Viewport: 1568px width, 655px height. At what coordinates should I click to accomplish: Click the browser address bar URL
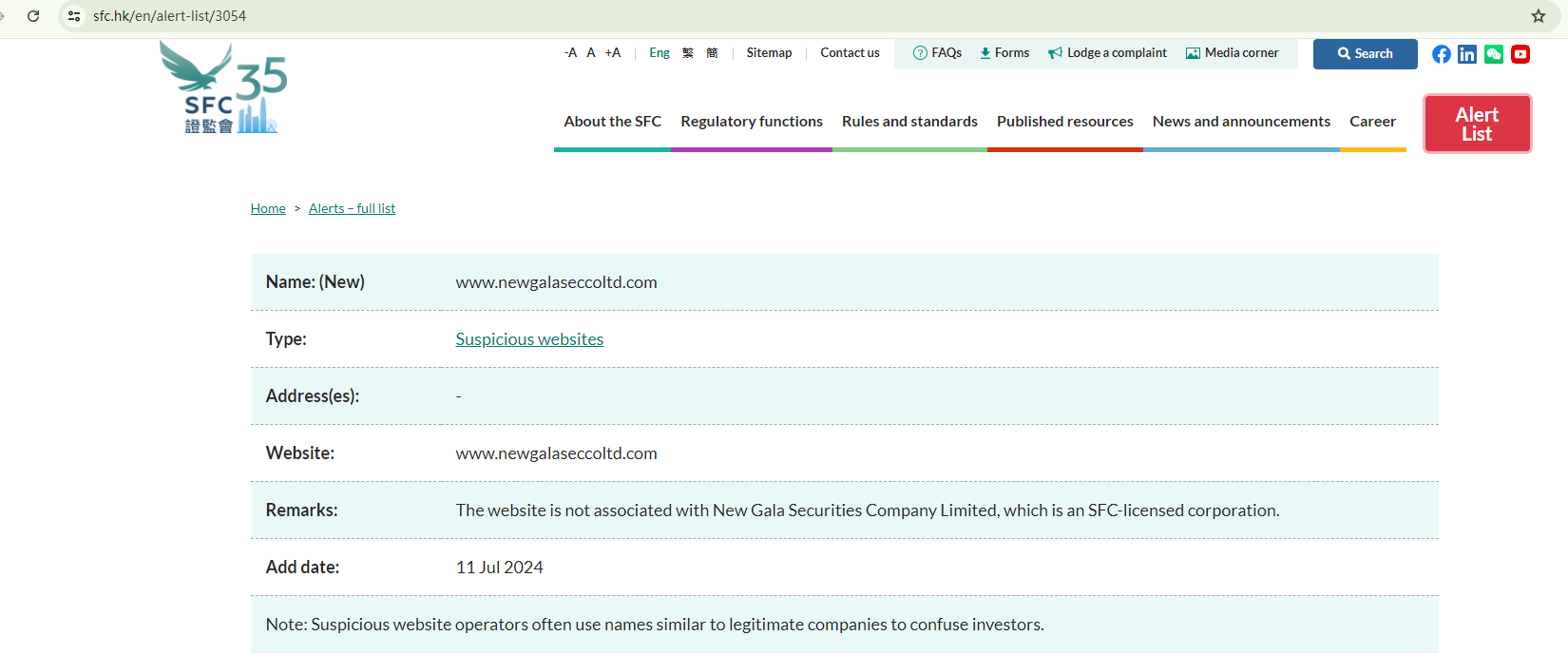point(169,16)
